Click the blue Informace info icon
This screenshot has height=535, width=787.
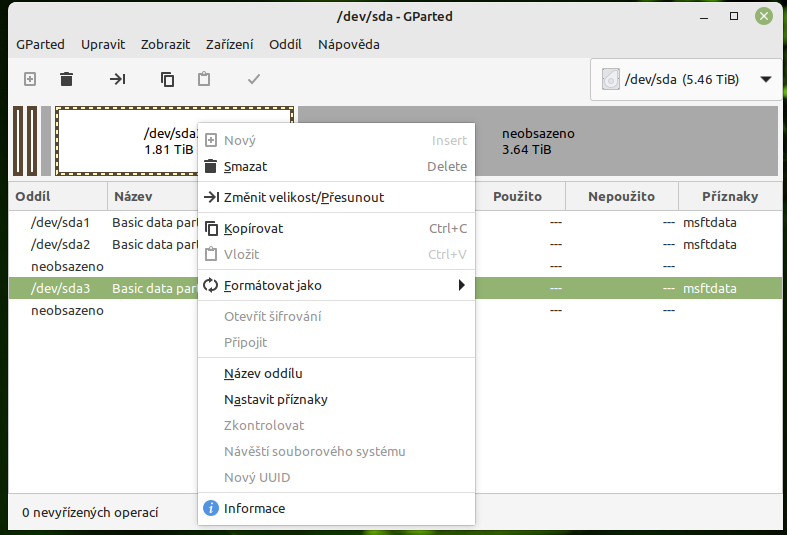[x=211, y=508]
